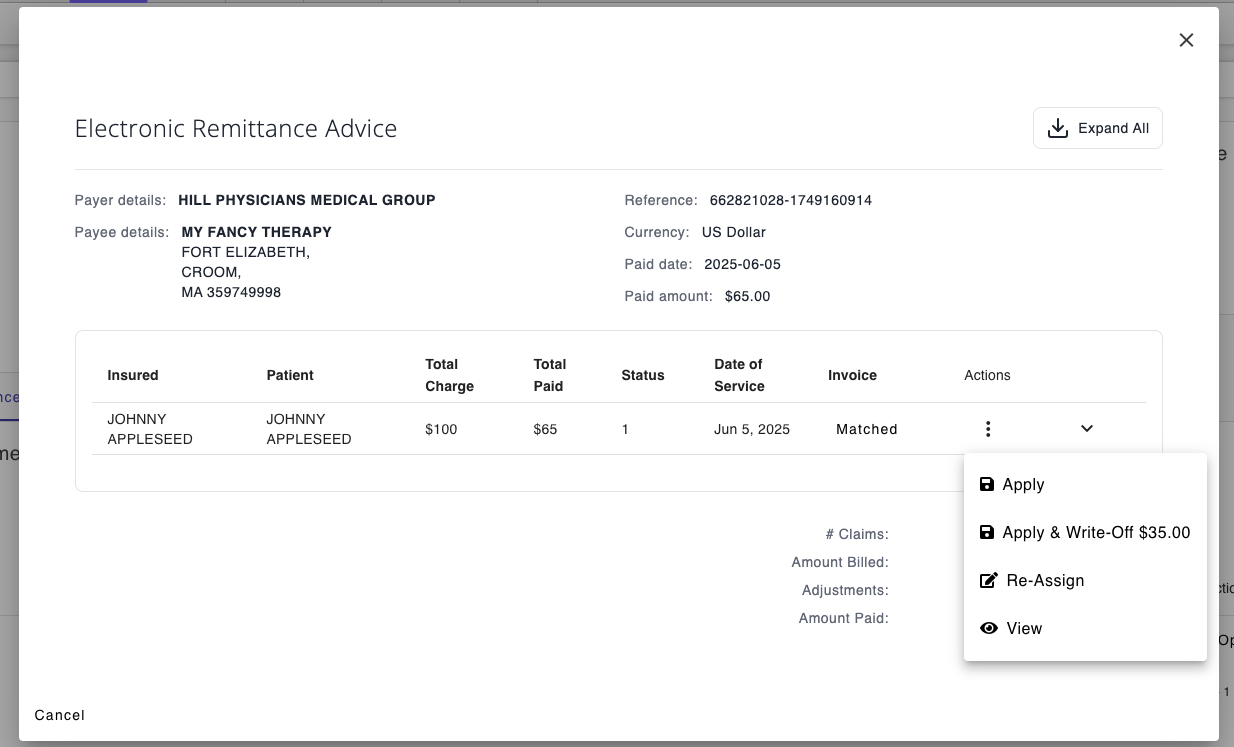Select View in the actions menu
This screenshot has width=1234, height=747.
(x=1024, y=629)
